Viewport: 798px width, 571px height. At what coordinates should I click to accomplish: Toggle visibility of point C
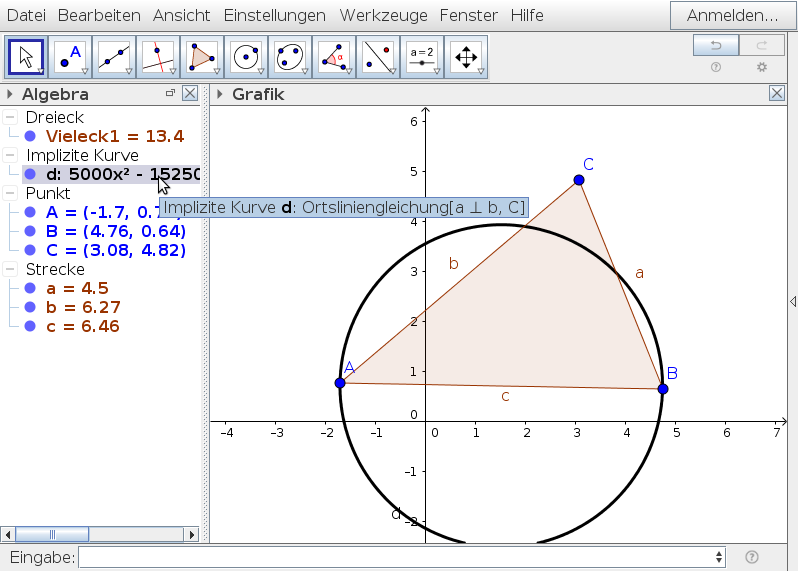30,250
